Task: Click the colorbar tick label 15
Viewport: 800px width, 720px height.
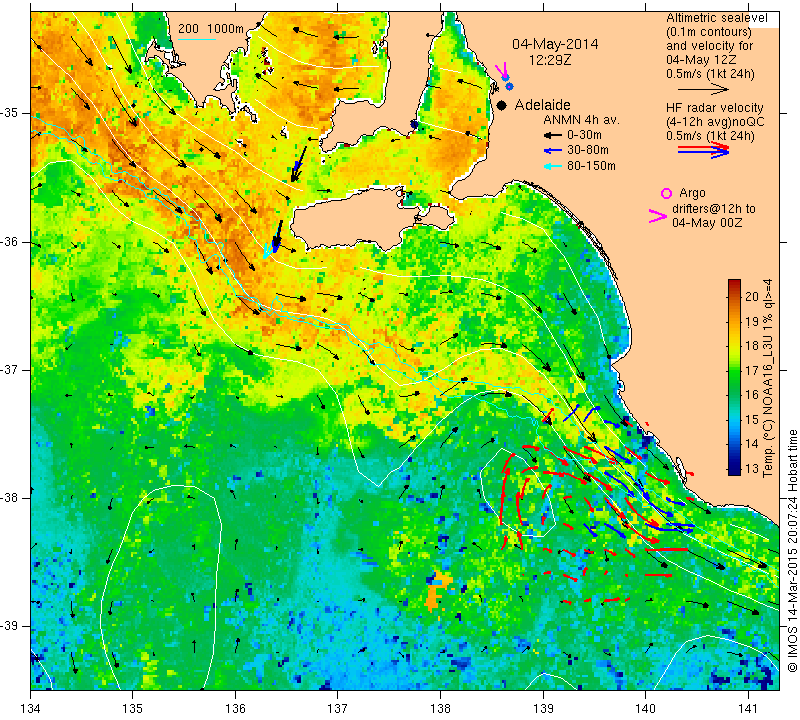Action: coord(752,419)
